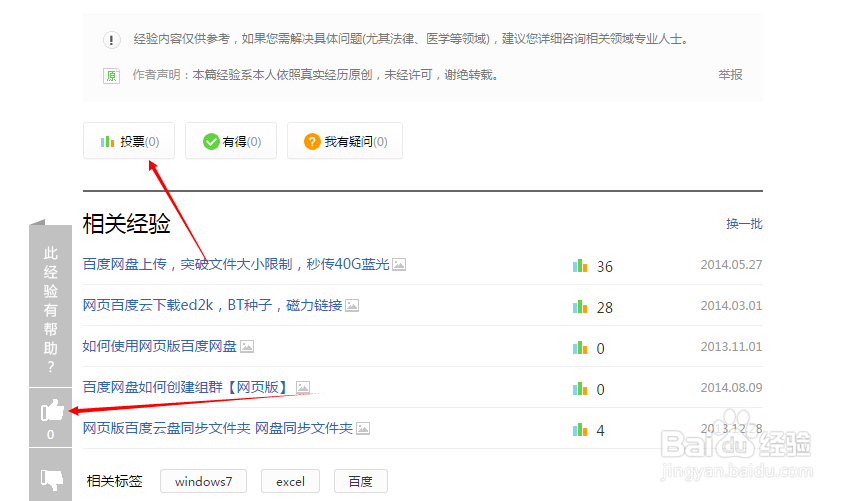Click the vote count 36

(x=605, y=267)
